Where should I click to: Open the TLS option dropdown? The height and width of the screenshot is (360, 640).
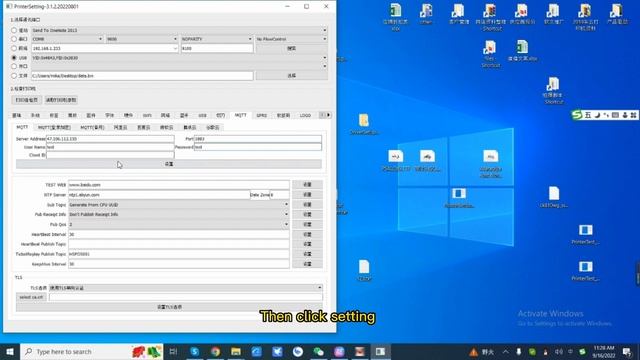[186, 288]
